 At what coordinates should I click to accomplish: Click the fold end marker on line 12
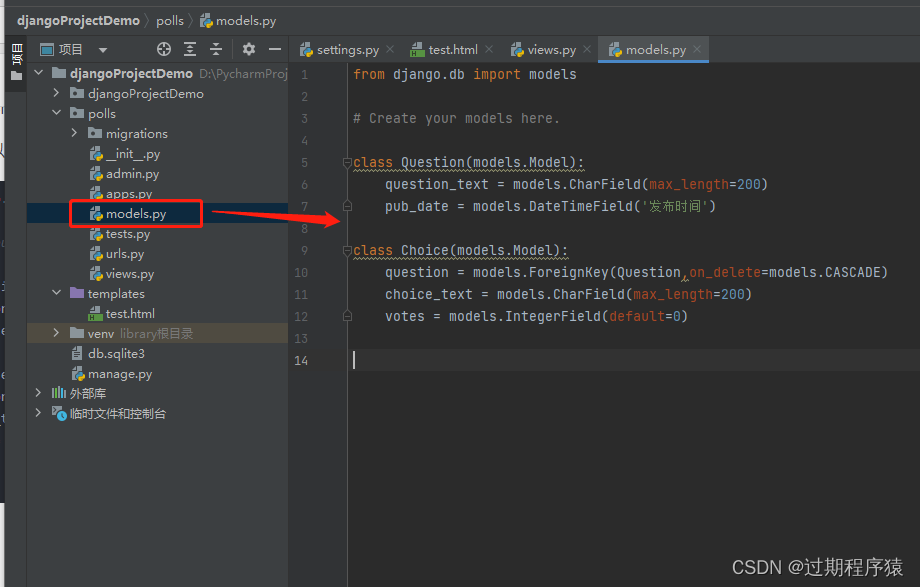click(x=347, y=316)
